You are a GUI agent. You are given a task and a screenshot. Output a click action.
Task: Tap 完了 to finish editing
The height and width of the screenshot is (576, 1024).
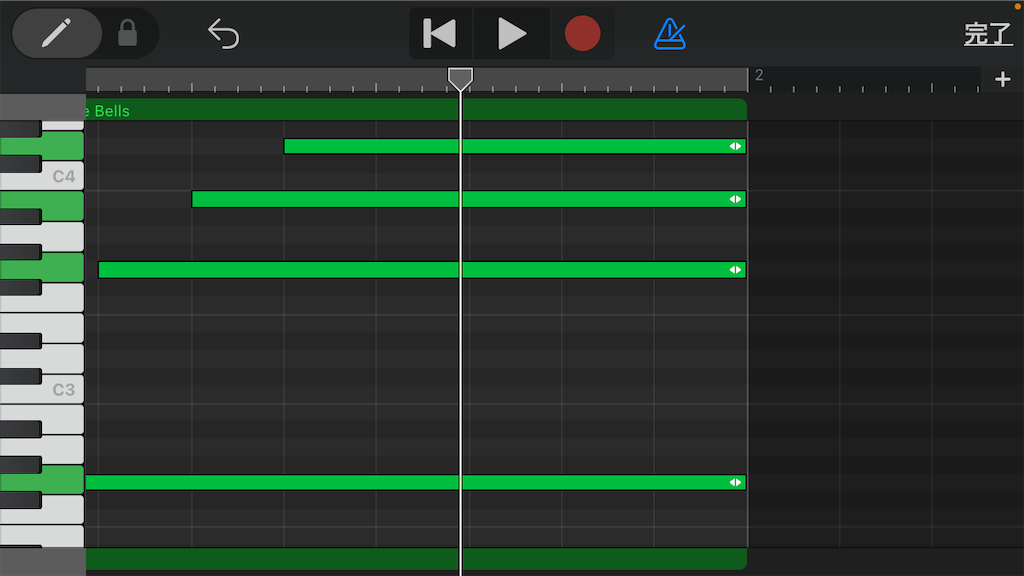tap(988, 34)
